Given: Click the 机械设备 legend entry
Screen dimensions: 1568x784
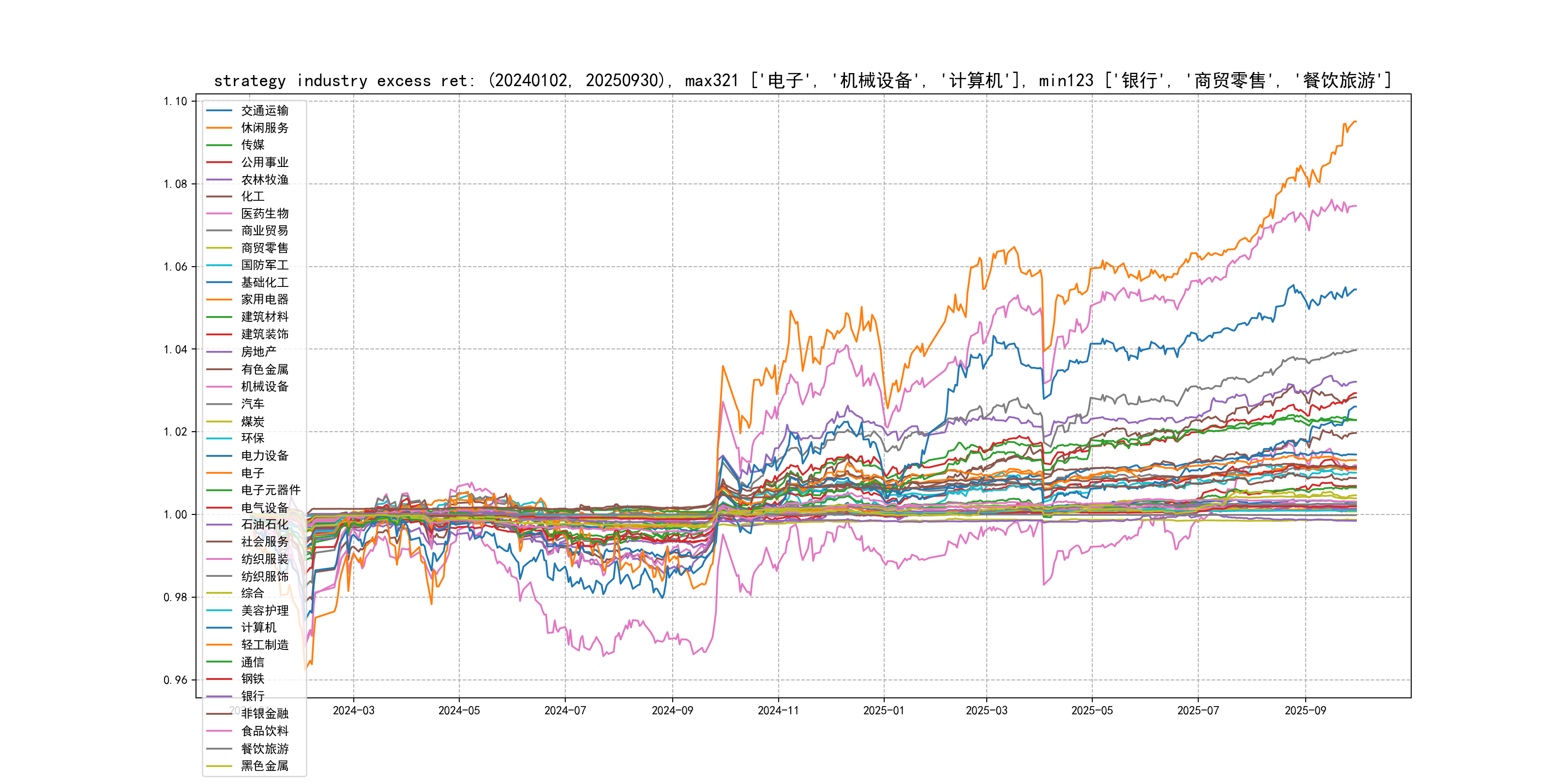Looking at the screenshot, I should point(264,387).
